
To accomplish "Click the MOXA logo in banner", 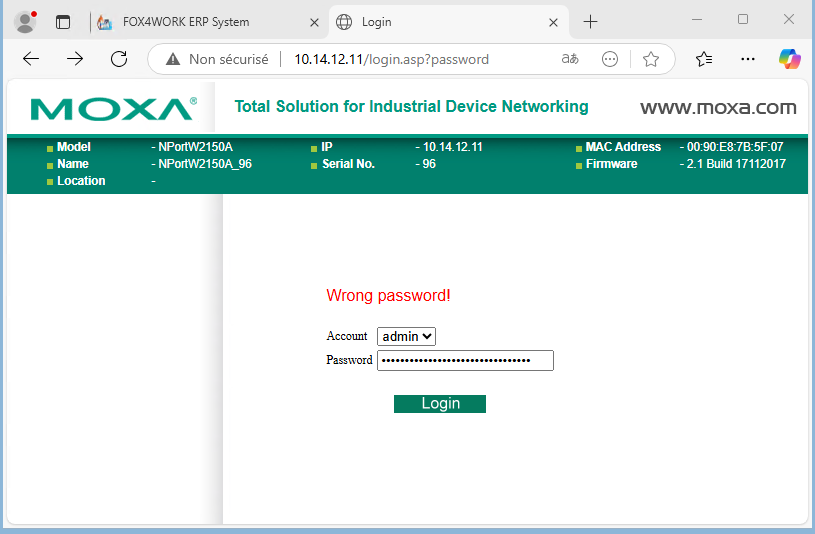I will tap(112, 109).
